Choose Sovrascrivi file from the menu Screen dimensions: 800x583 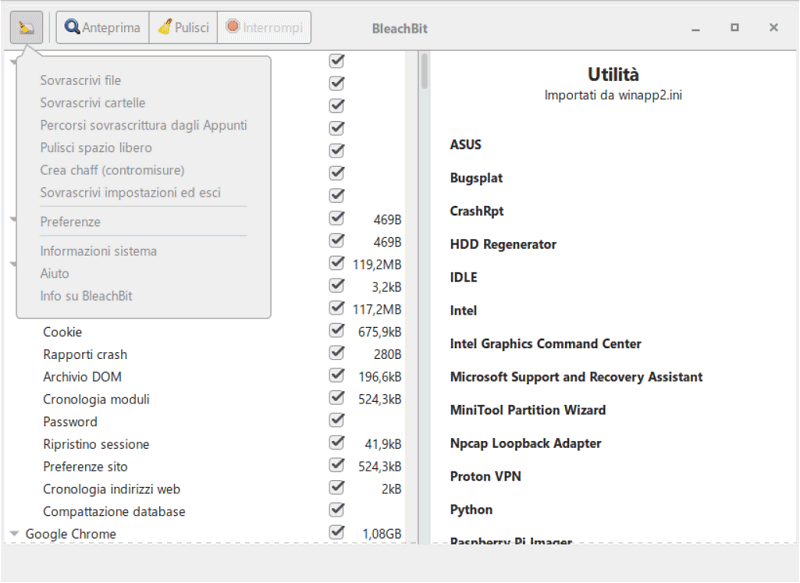click(x=81, y=81)
